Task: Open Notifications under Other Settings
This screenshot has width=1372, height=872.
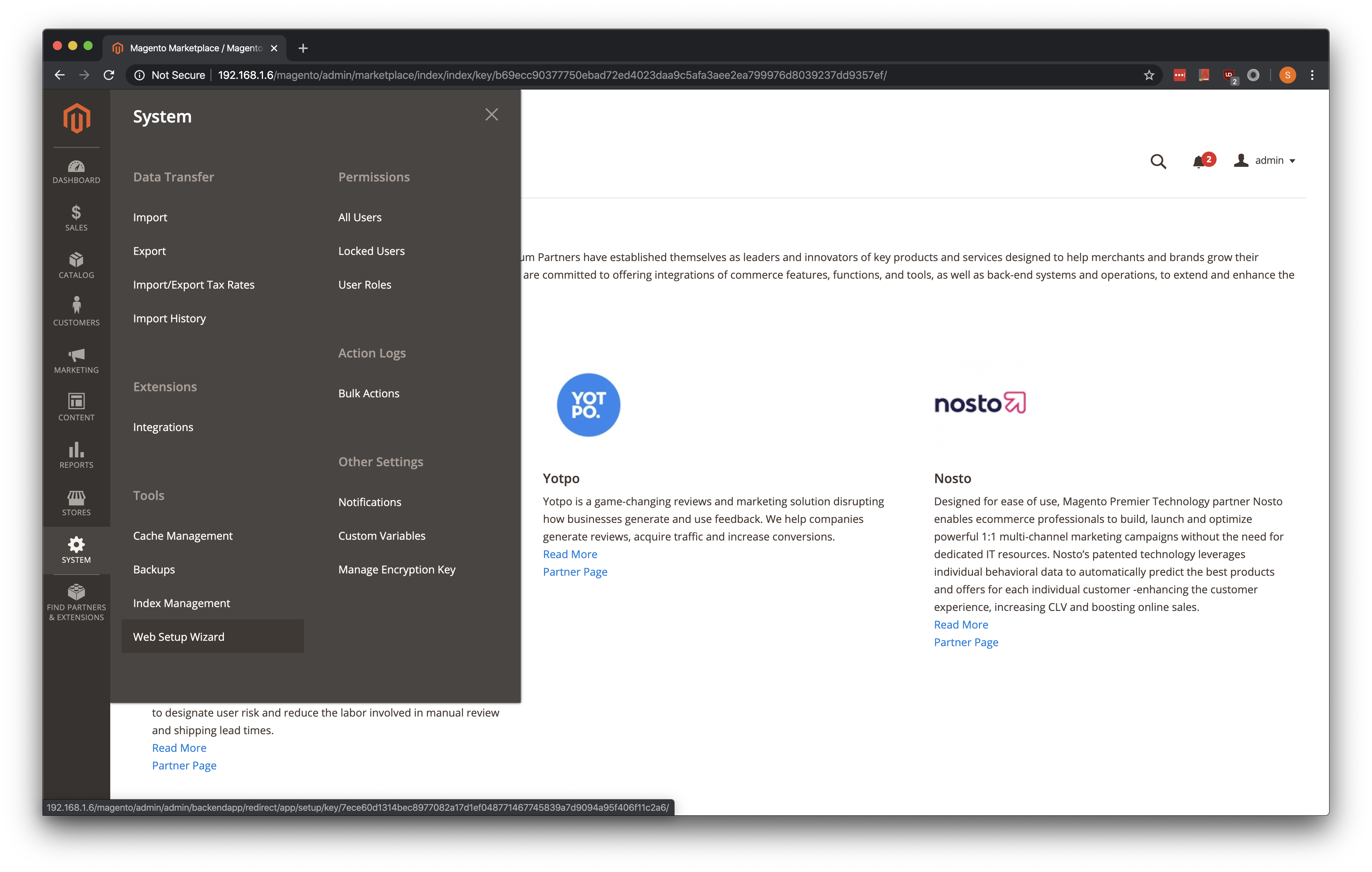Action: [370, 502]
